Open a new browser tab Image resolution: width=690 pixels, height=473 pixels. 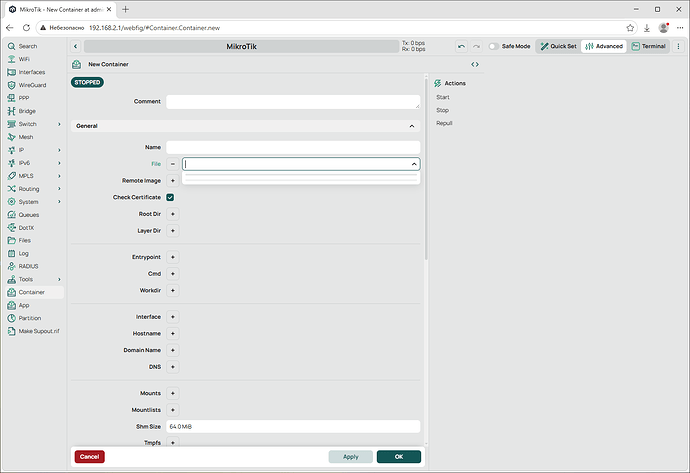125,9
